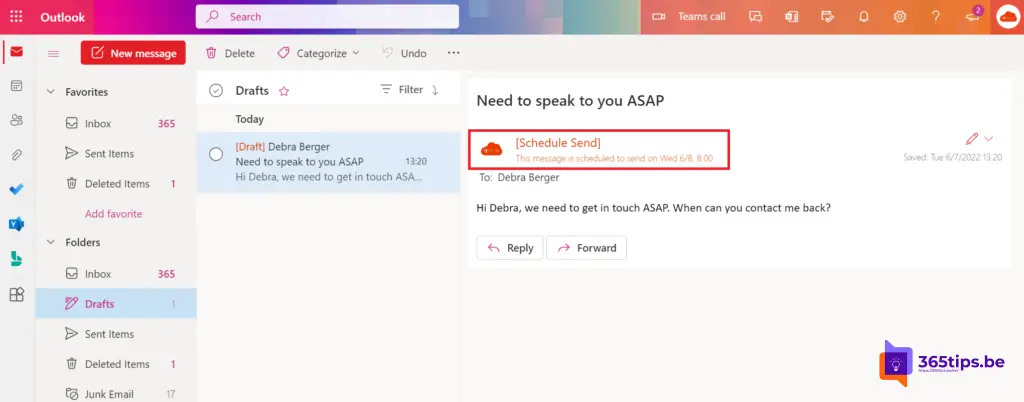Open the People contacts icon

(16, 120)
